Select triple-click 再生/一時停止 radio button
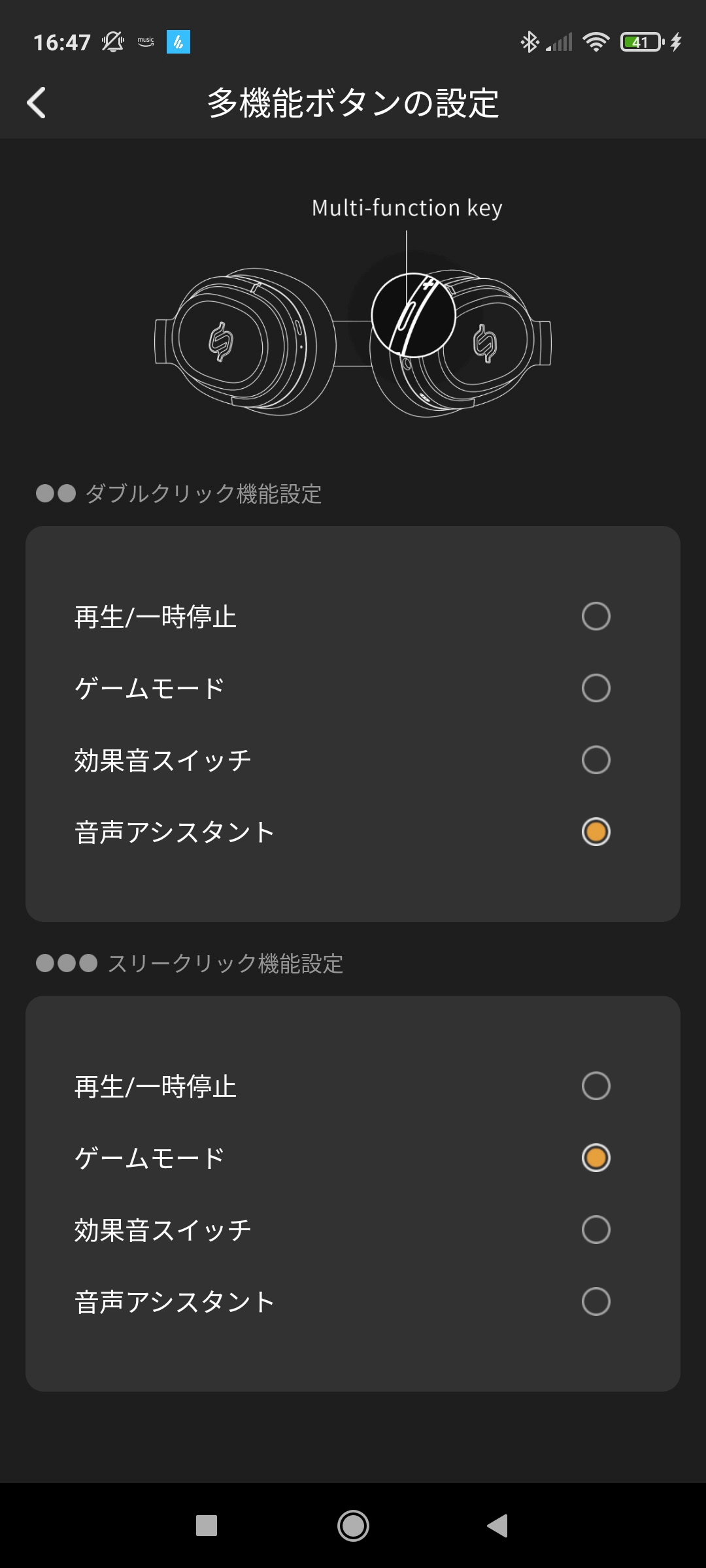 coord(596,1086)
